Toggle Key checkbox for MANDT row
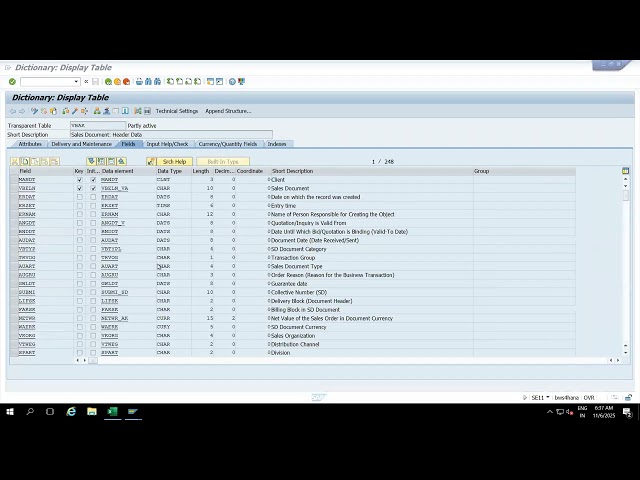 [x=80, y=180]
